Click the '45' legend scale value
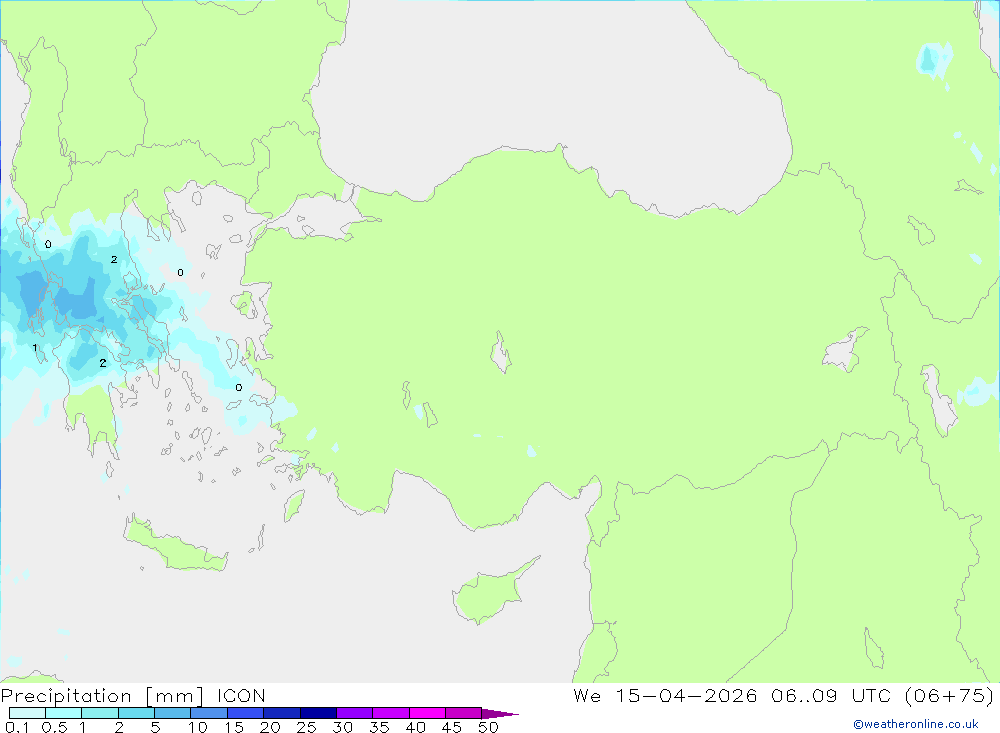The height and width of the screenshot is (733, 1000). click(x=452, y=727)
